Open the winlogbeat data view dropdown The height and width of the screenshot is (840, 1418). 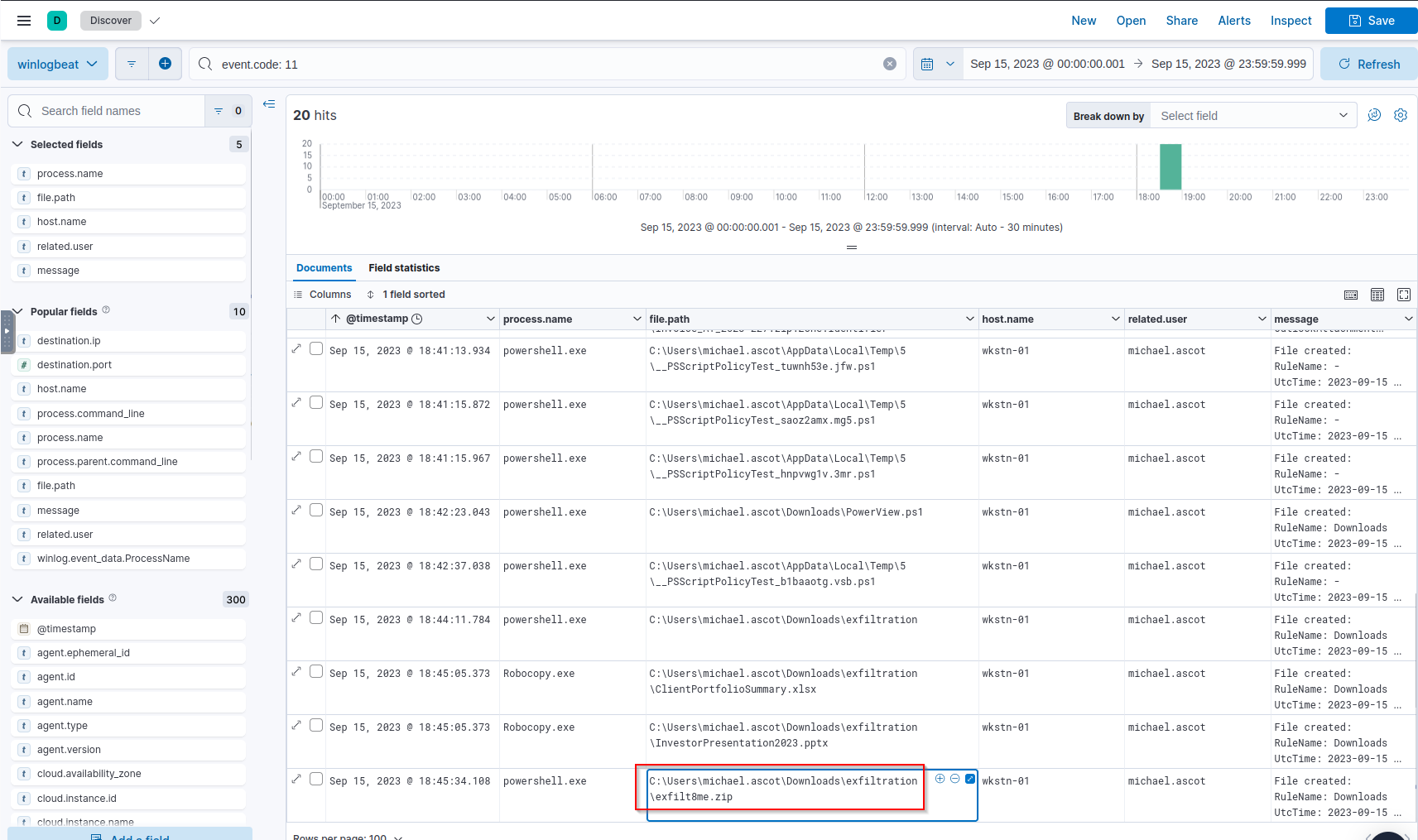pos(57,64)
